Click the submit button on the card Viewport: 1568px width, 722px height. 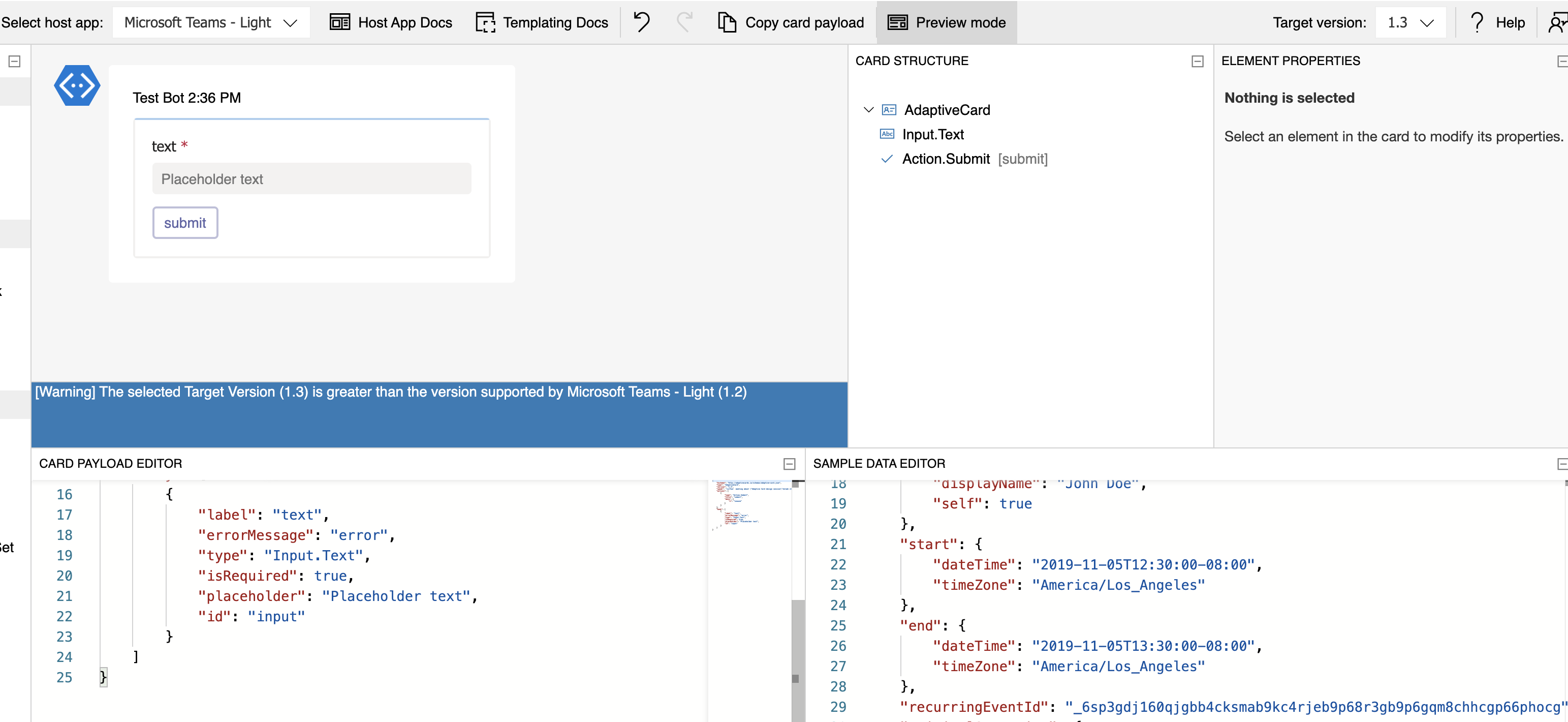coord(185,222)
